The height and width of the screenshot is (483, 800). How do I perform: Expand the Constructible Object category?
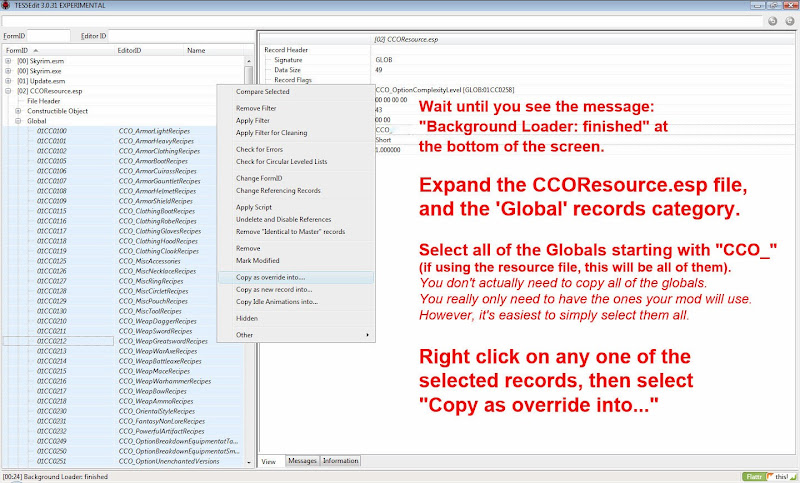click(18, 111)
